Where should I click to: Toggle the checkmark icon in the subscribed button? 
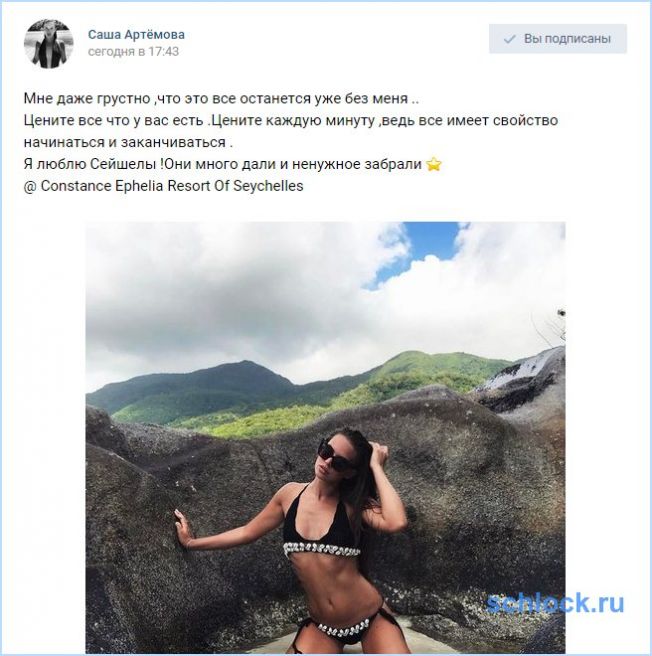(x=509, y=39)
